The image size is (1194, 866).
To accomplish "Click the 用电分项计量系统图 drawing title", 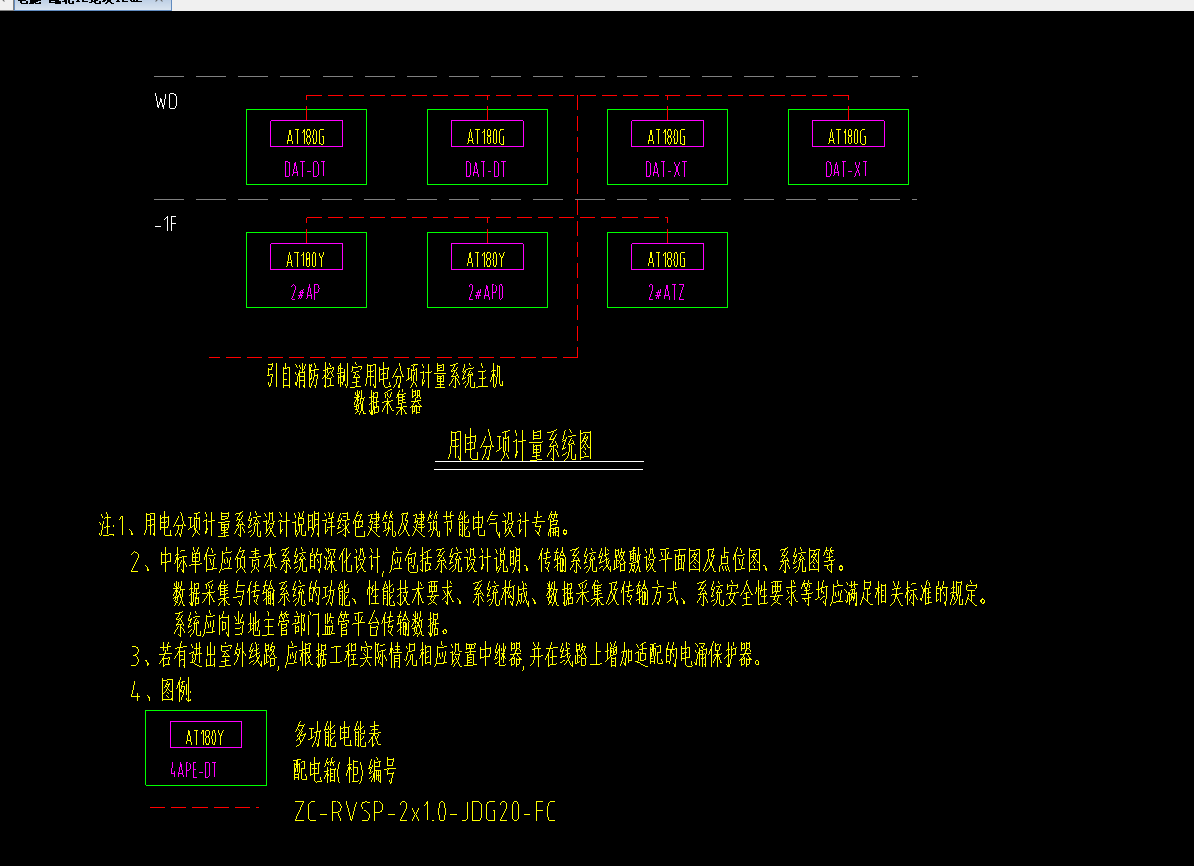I will click(x=520, y=445).
